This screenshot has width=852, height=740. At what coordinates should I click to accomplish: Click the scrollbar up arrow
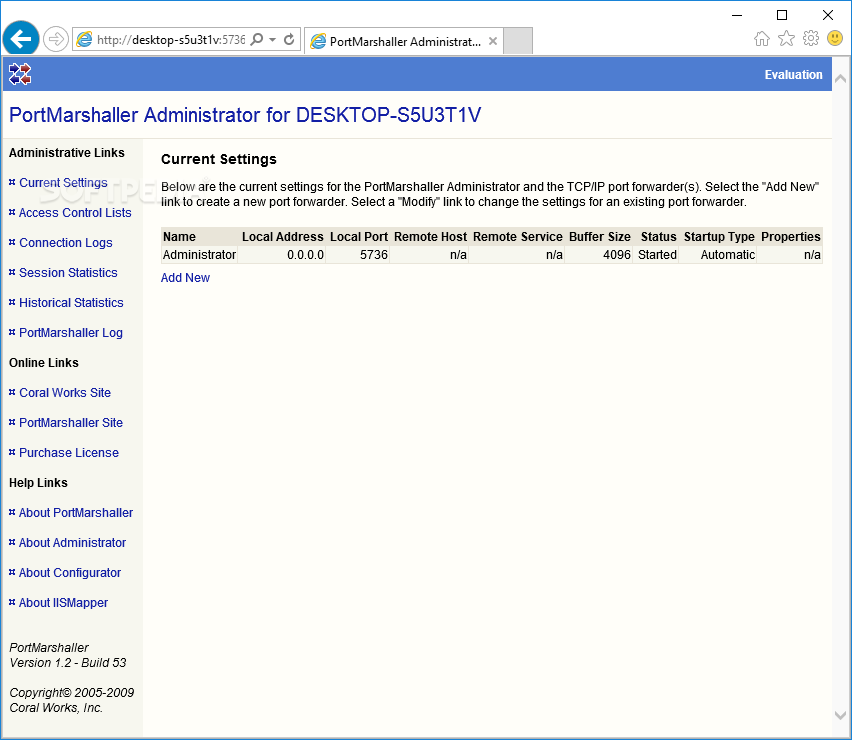(x=840, y=79)
